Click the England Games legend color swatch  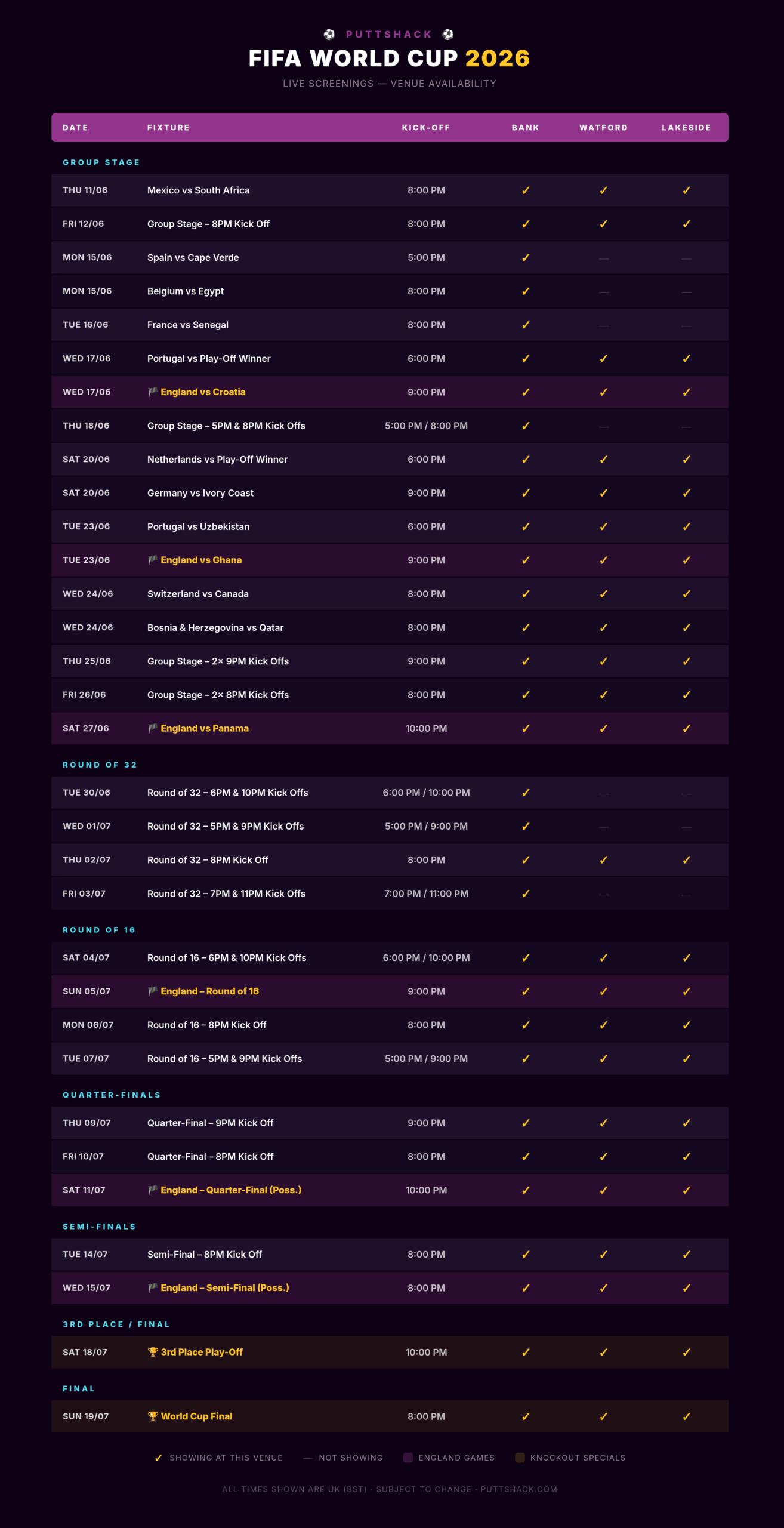point(408,1458)
